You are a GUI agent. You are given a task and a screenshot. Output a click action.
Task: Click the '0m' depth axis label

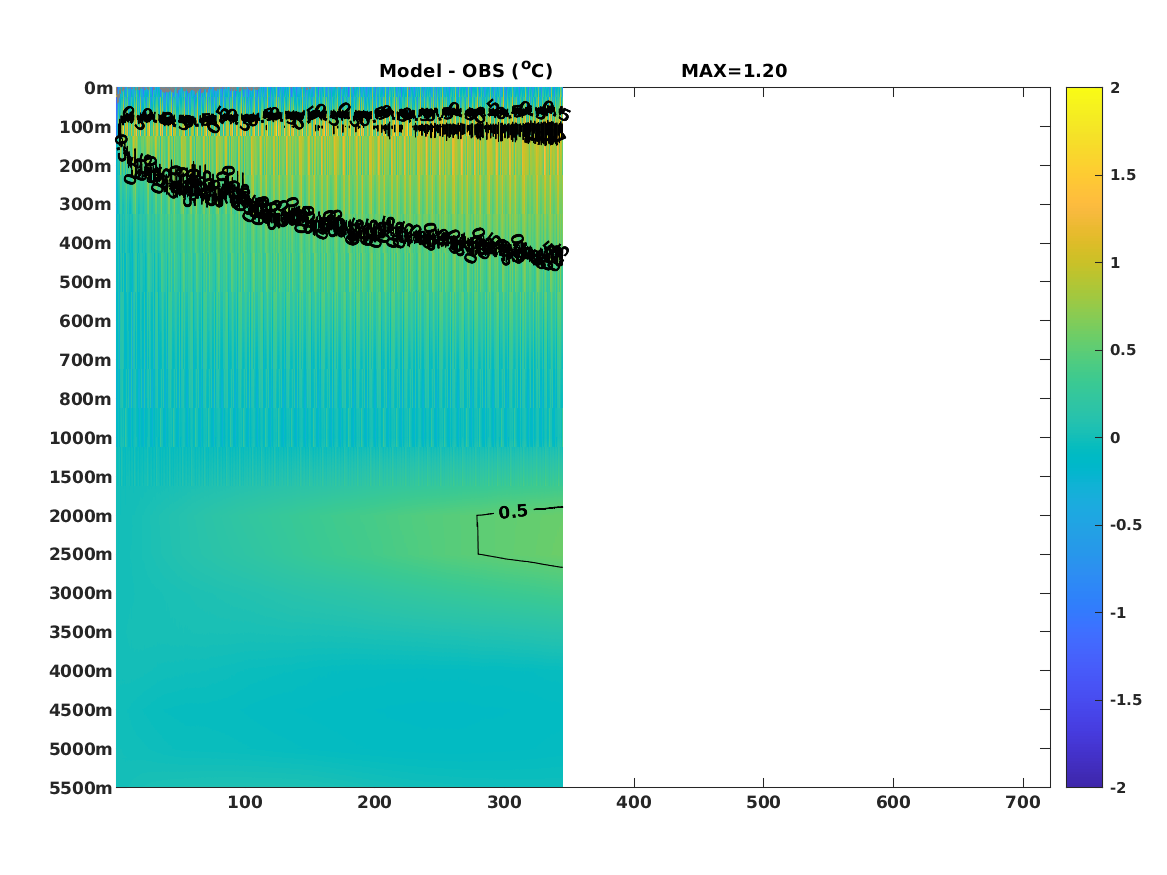[98, 89]
